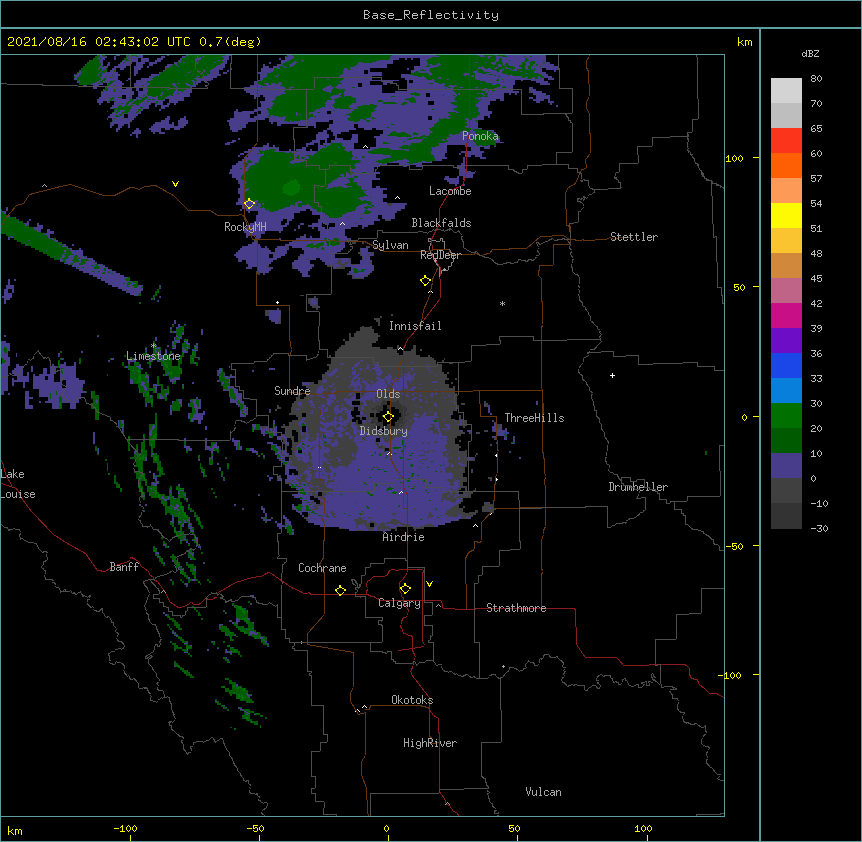The width and height of the screenshot is (862, 842).
Task: Select the Vulcan town label
Action: point(543,792)
